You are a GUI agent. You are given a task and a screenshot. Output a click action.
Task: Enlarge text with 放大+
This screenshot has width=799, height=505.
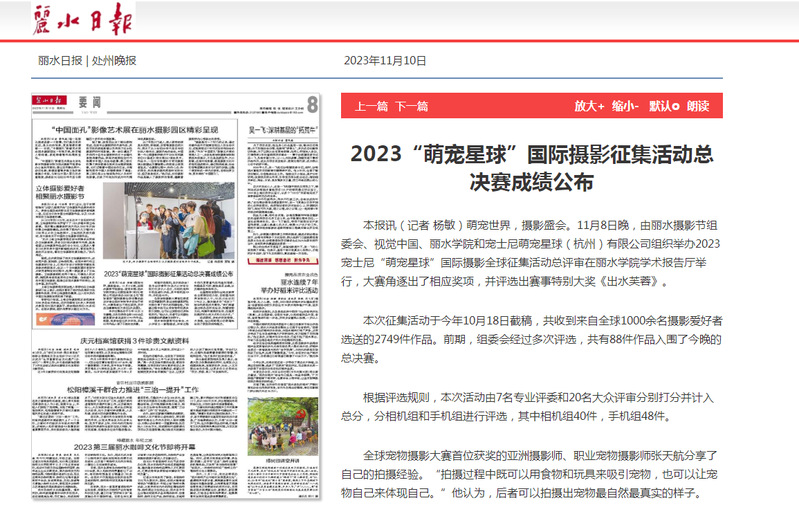(589, 106)
